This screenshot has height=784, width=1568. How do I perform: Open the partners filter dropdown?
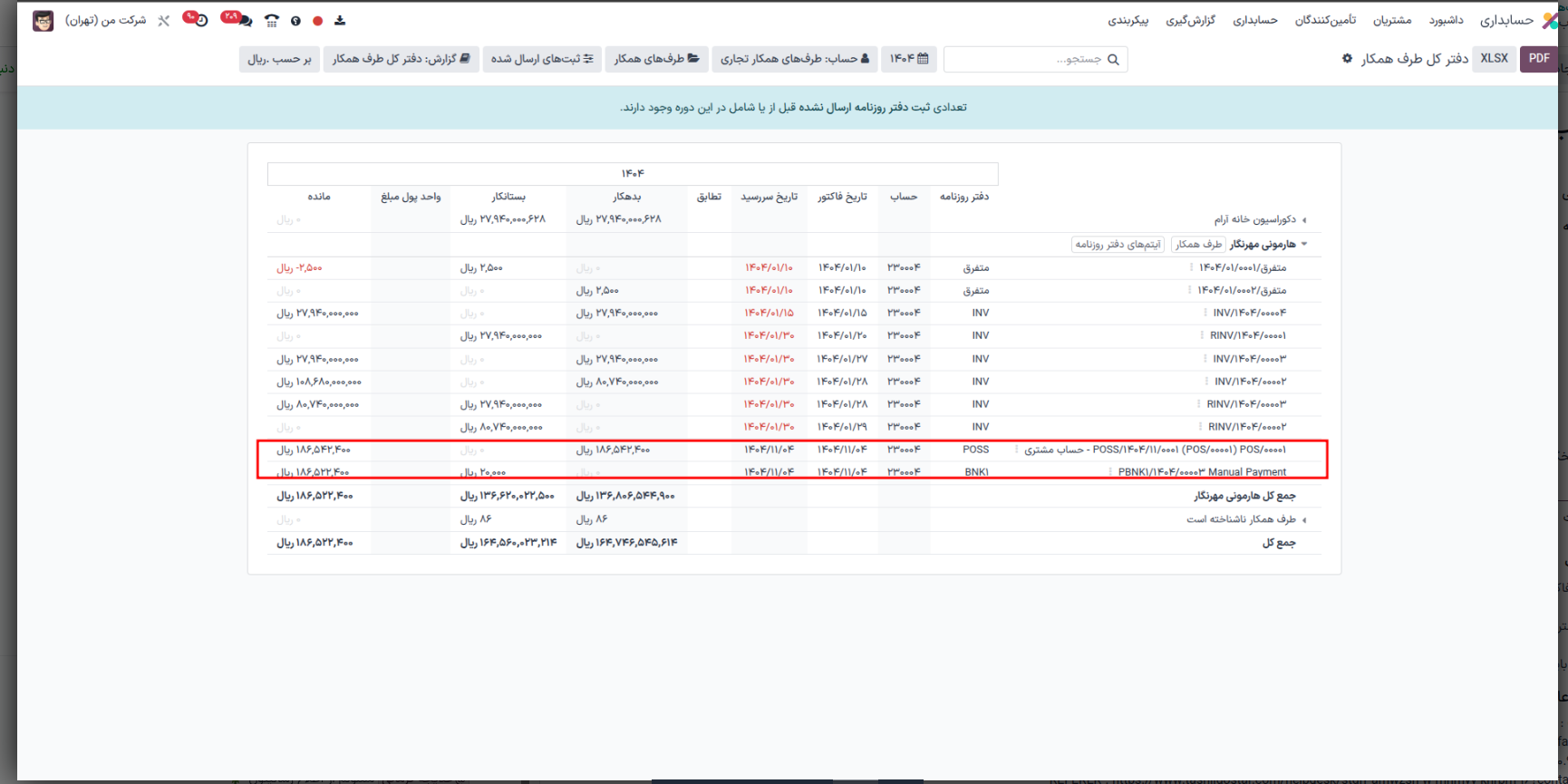[657, 59]
